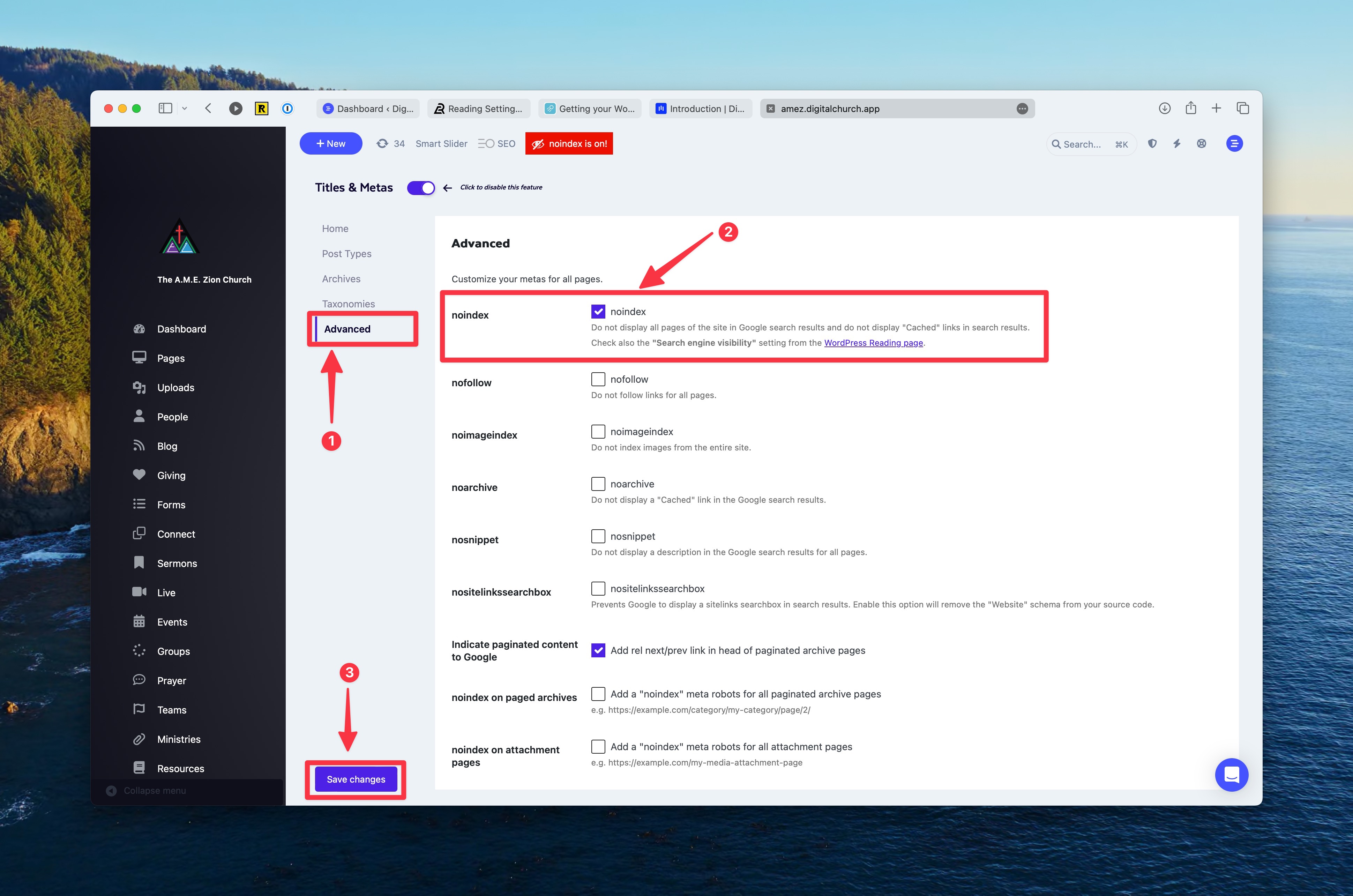The height and width of the screenshot is (896, 1353).
Task: Click the + New button
Action: click(x=331, y=143)
